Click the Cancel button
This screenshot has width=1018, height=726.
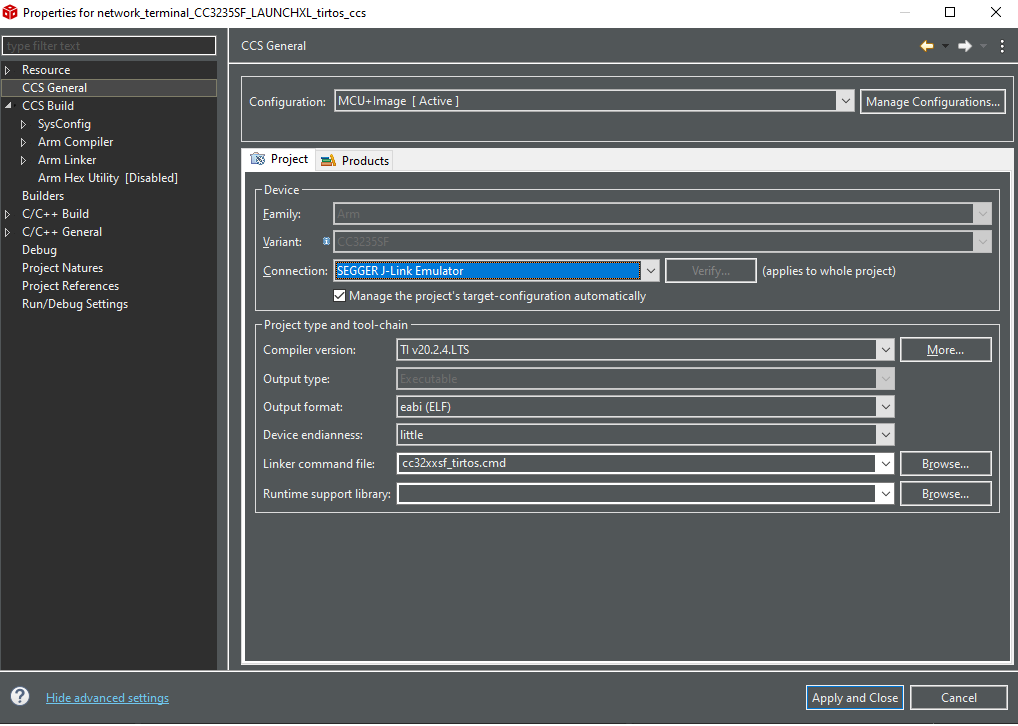pyautogui.click(x=958, y=697)
